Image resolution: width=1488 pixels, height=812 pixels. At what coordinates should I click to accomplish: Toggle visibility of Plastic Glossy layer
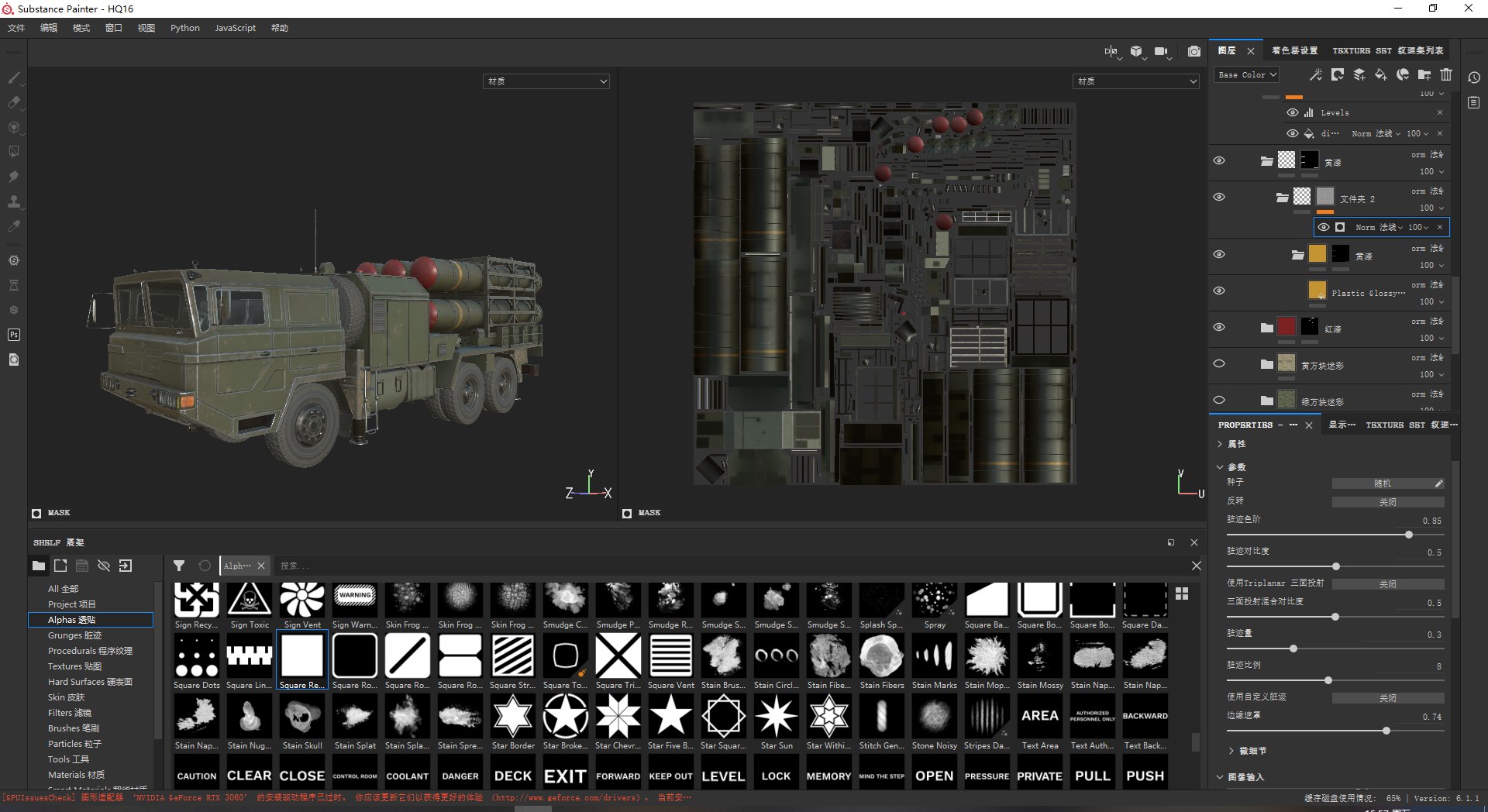1219,291
